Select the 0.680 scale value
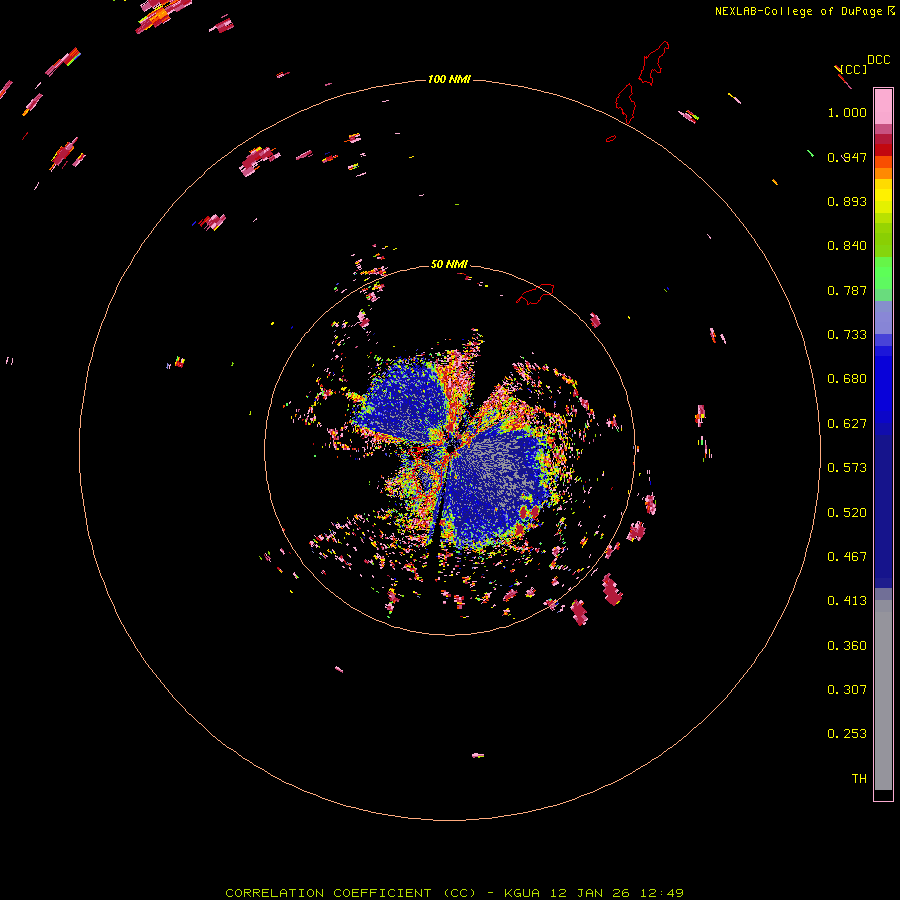The image size is (900, 900). point(847,379)
